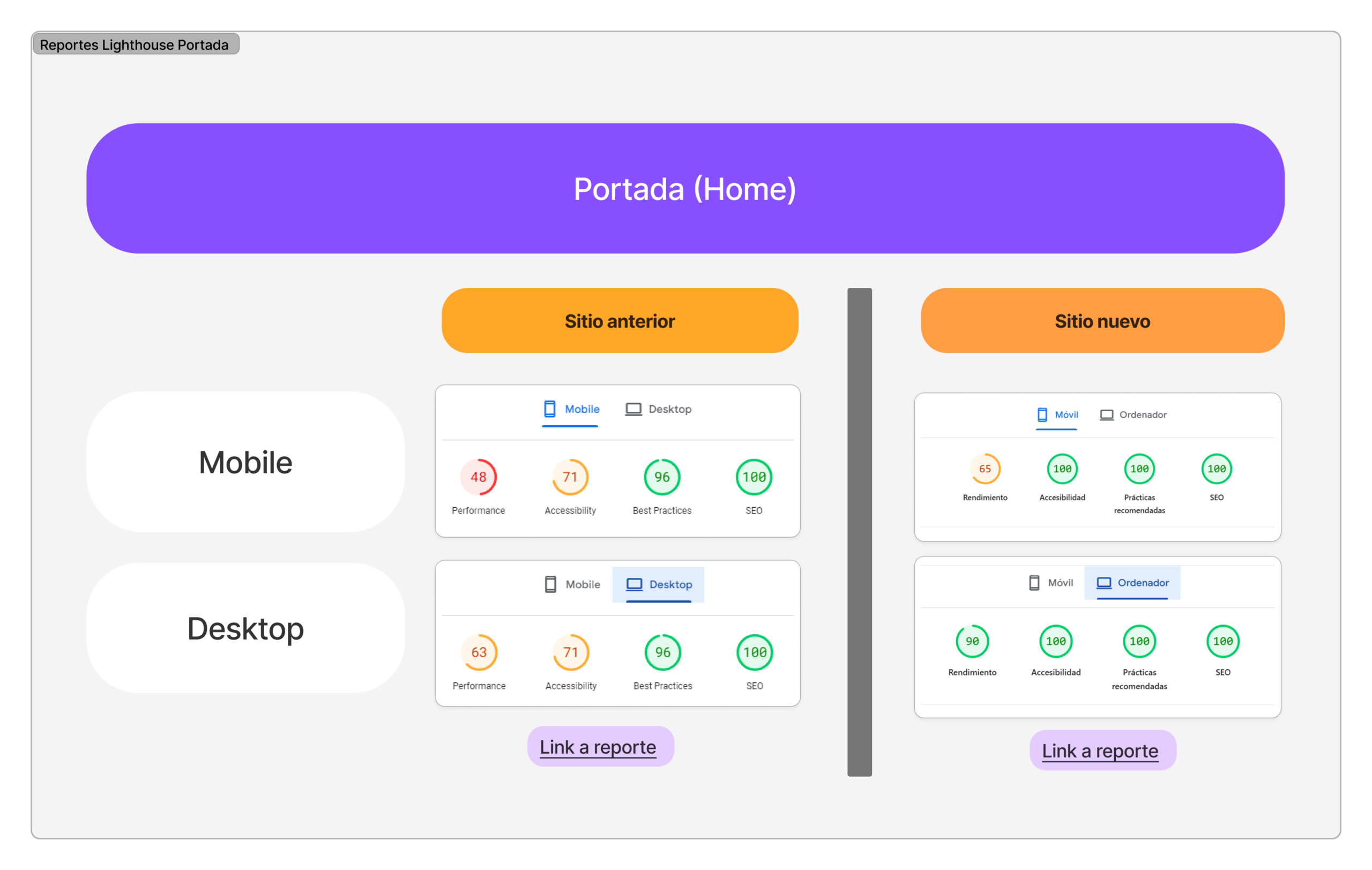Click the Sitio anterior orange header
The height and width of the screenshot is (870, 1372).
point(620,321)
